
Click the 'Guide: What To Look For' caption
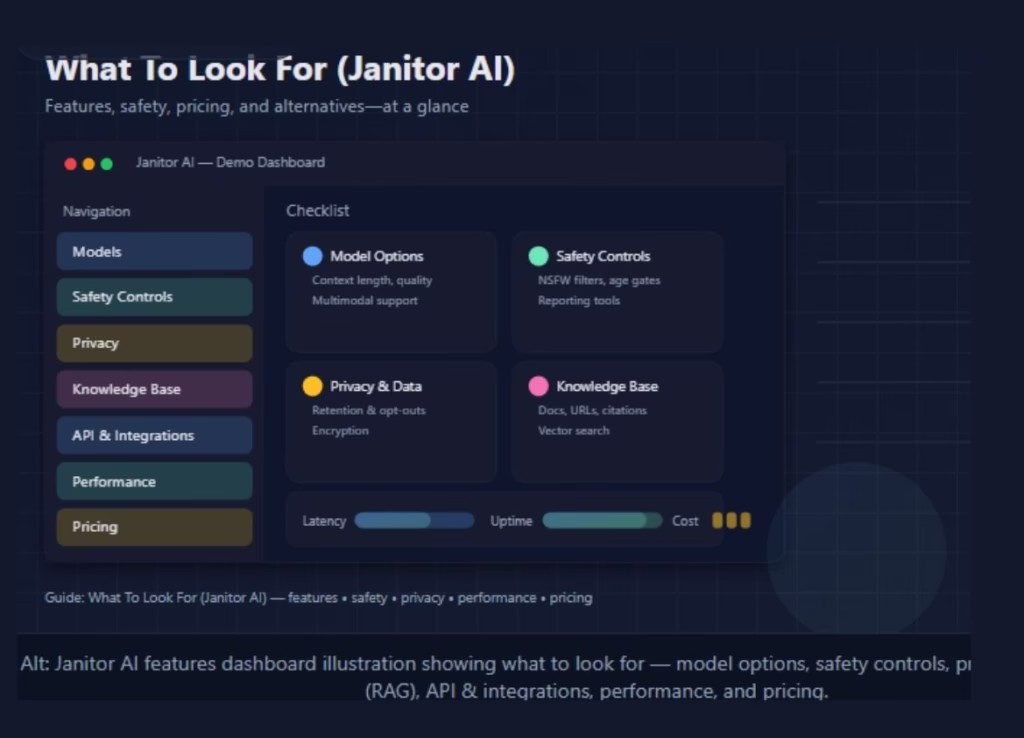(x=319, y=598)
